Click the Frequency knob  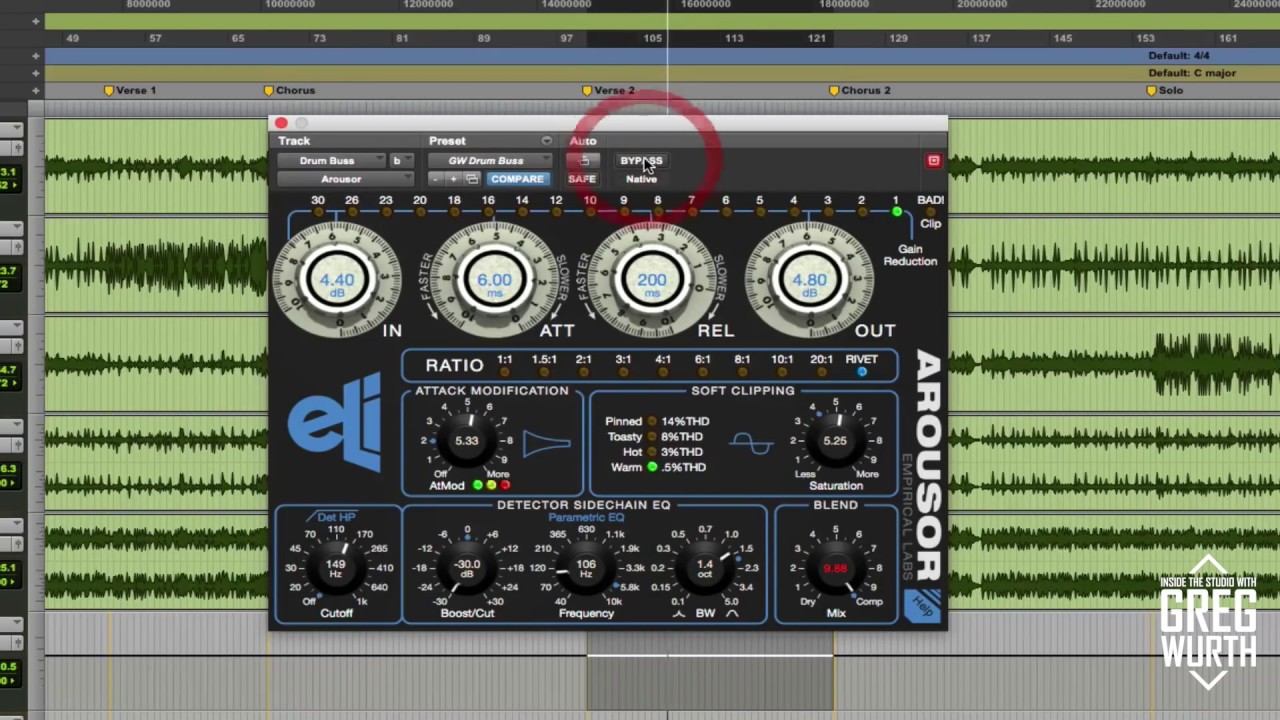pyautogui.click(x=586, y=568)
